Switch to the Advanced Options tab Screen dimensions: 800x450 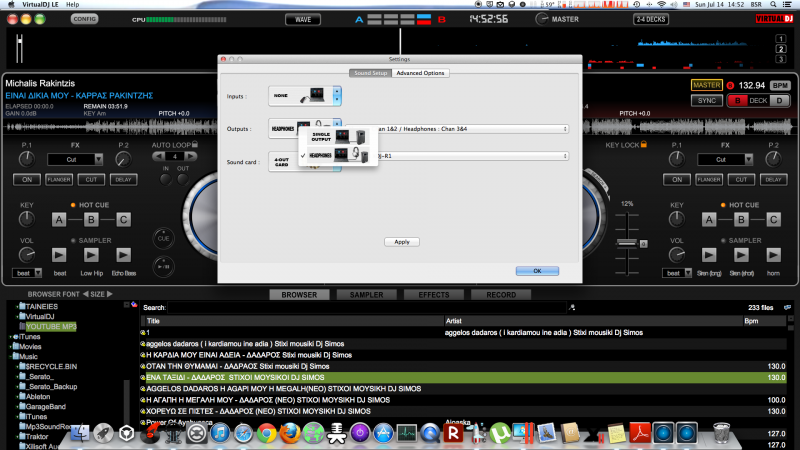[x=420, y=73]
